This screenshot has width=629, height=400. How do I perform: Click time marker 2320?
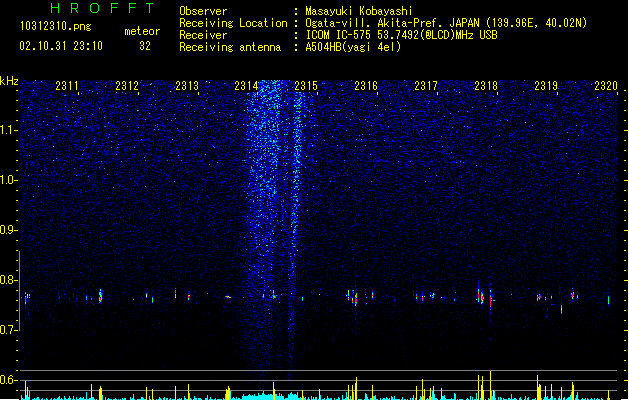[606, 86]
